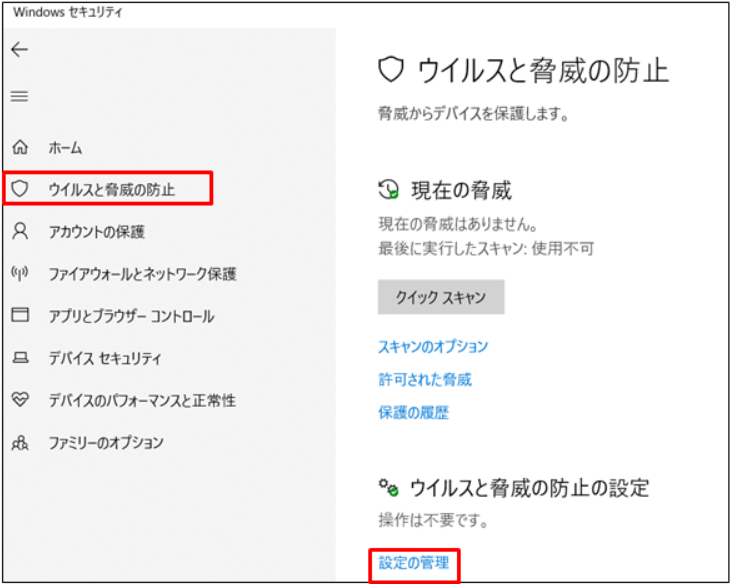Select ホーム in the sidebar

tap(65, 148)
